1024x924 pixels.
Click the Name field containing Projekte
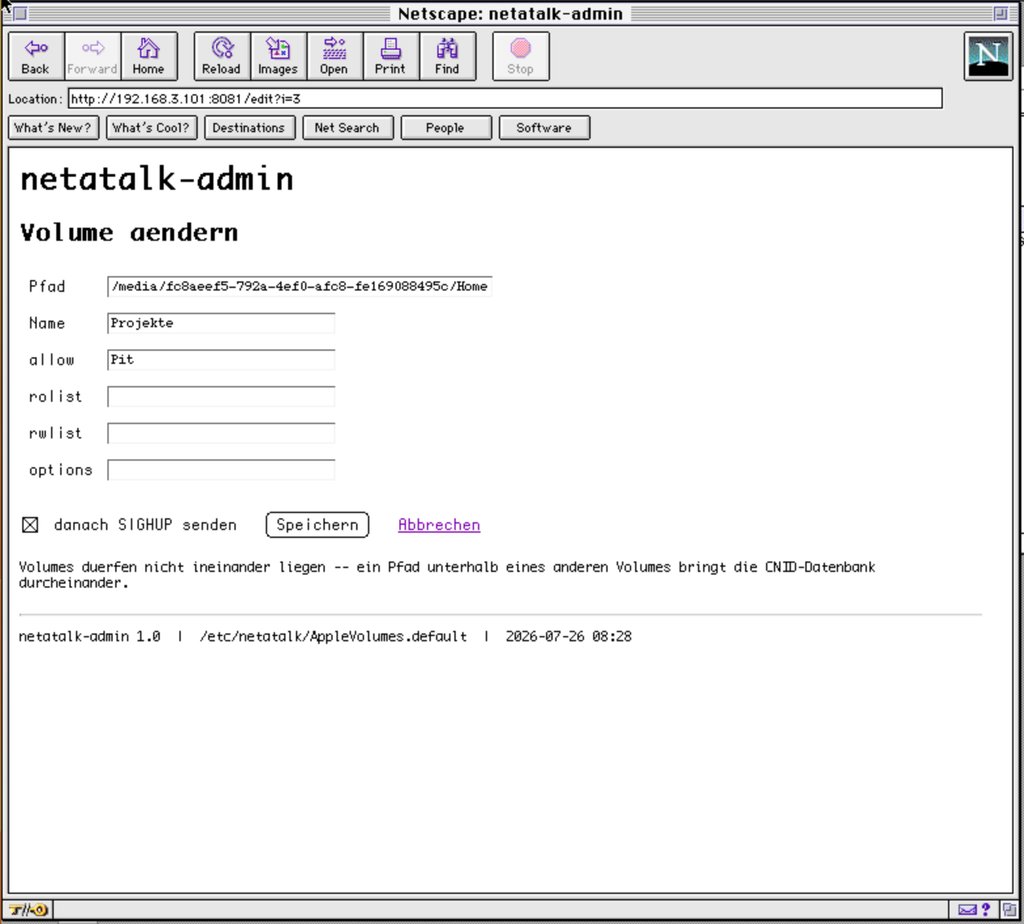click(221, 323)
